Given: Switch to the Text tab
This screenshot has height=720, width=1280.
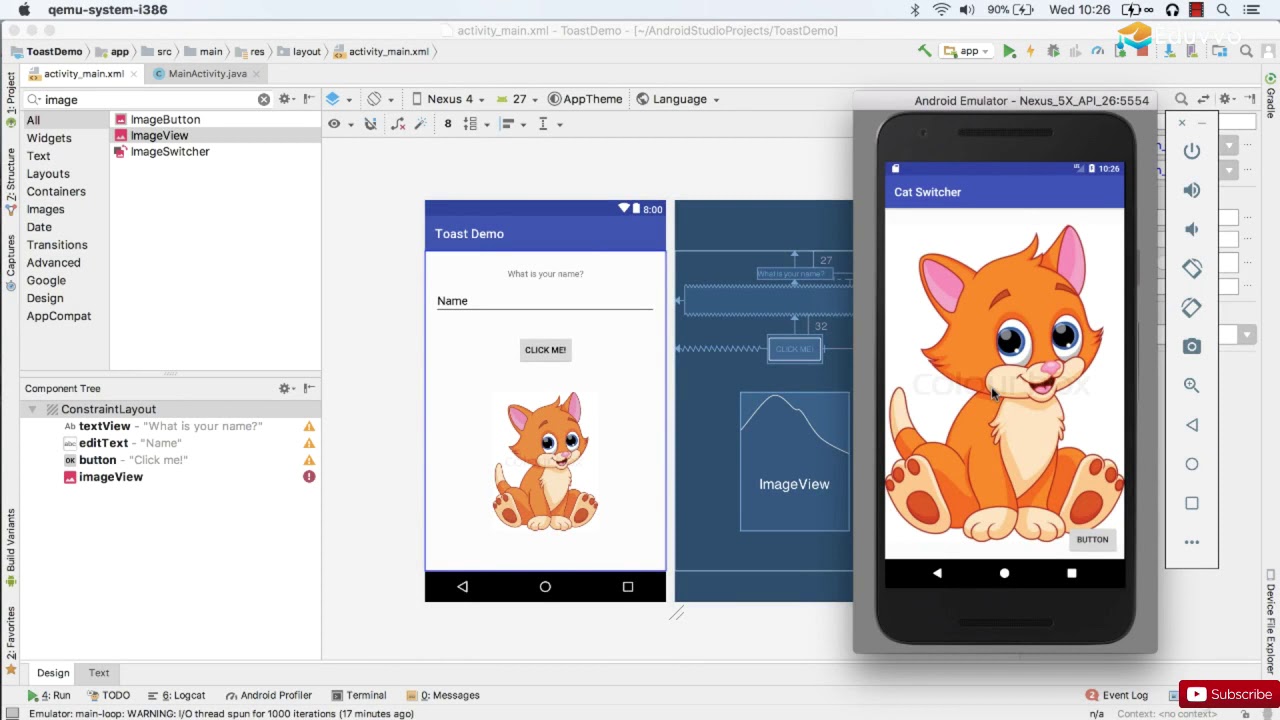Looking at the screenshot, I should [x=99, y=673].
